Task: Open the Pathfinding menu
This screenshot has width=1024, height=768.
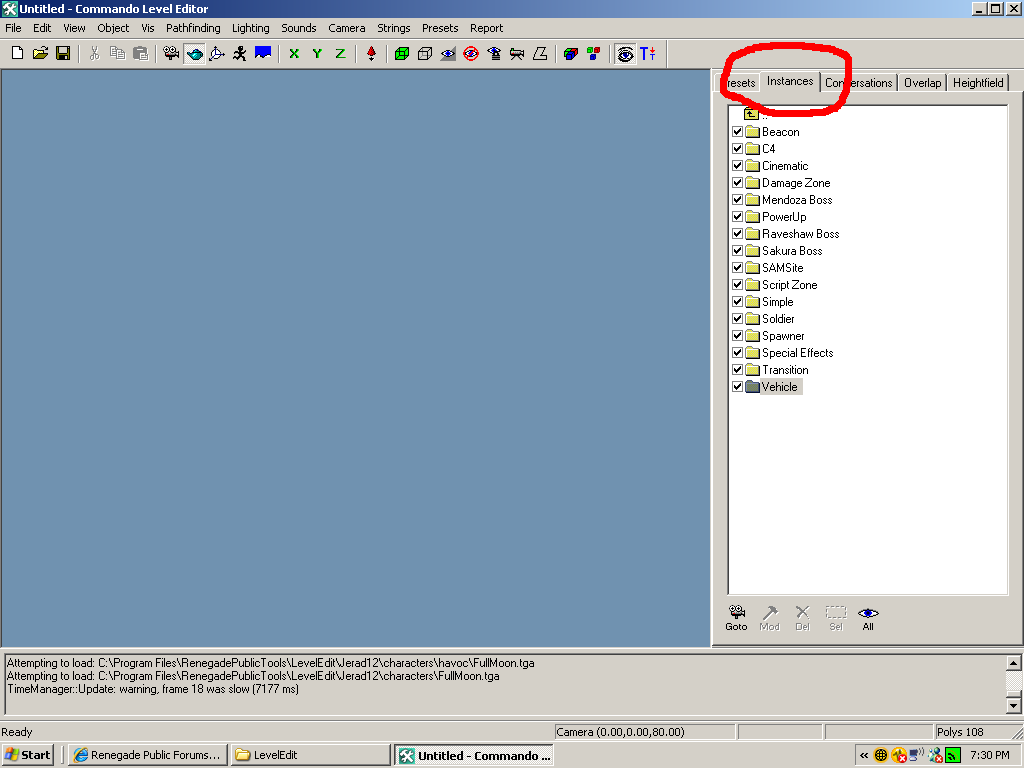Action: coord(193,28)
